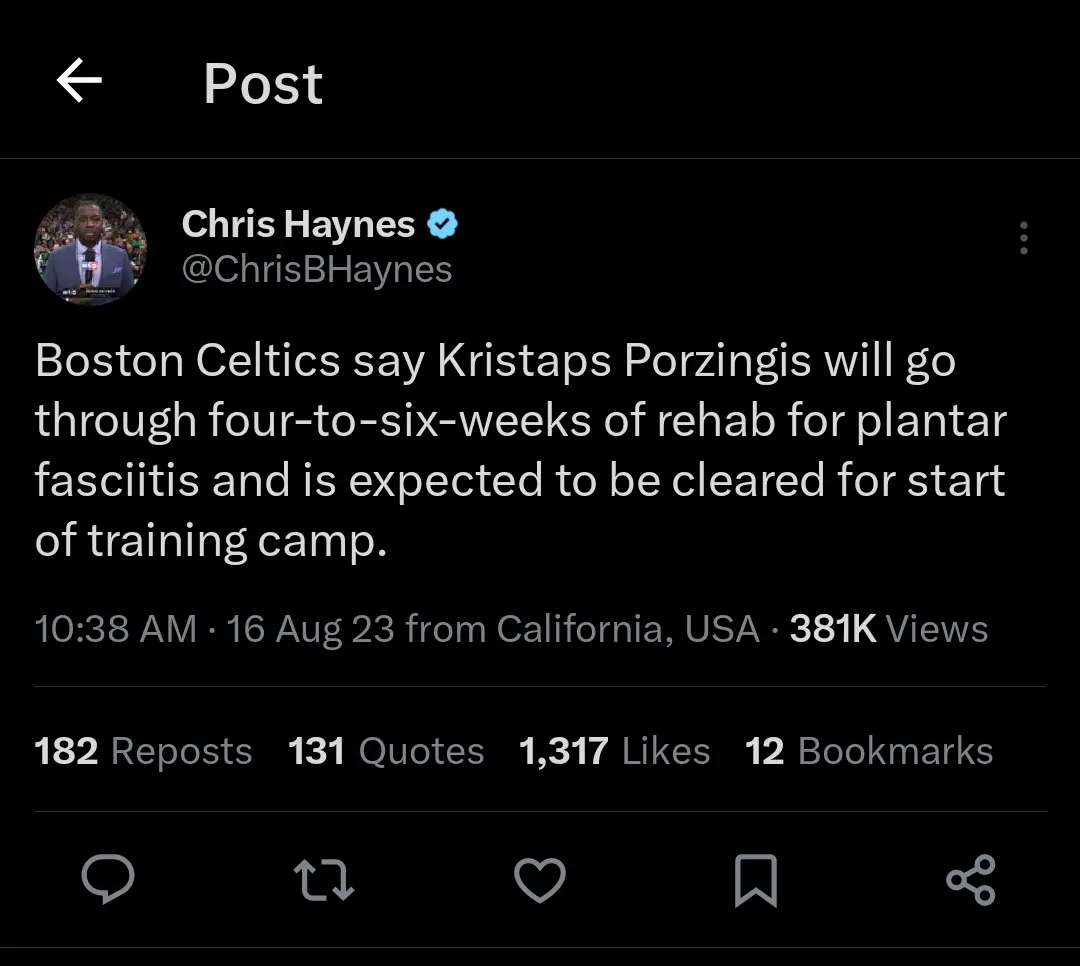Viewport: 1080px width, 966px height.
Task: Show the 131 Quotes
Action: click(386, 751)
